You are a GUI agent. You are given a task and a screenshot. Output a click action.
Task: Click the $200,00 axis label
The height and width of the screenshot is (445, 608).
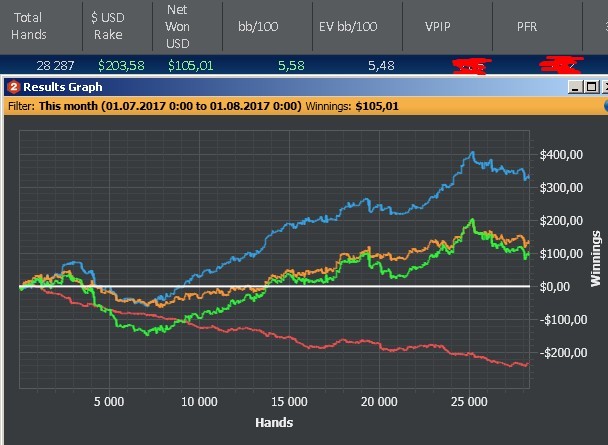561,221
